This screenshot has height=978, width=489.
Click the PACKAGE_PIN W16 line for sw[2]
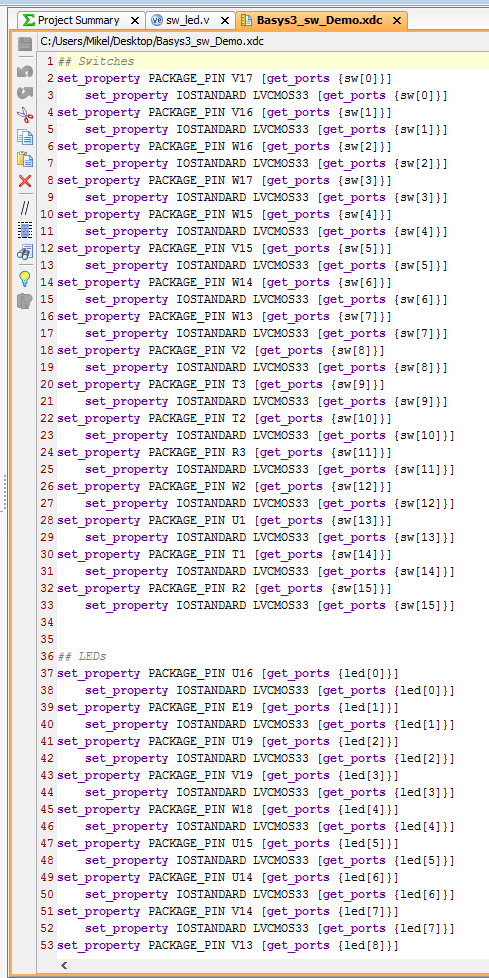(x=225, y=147)
